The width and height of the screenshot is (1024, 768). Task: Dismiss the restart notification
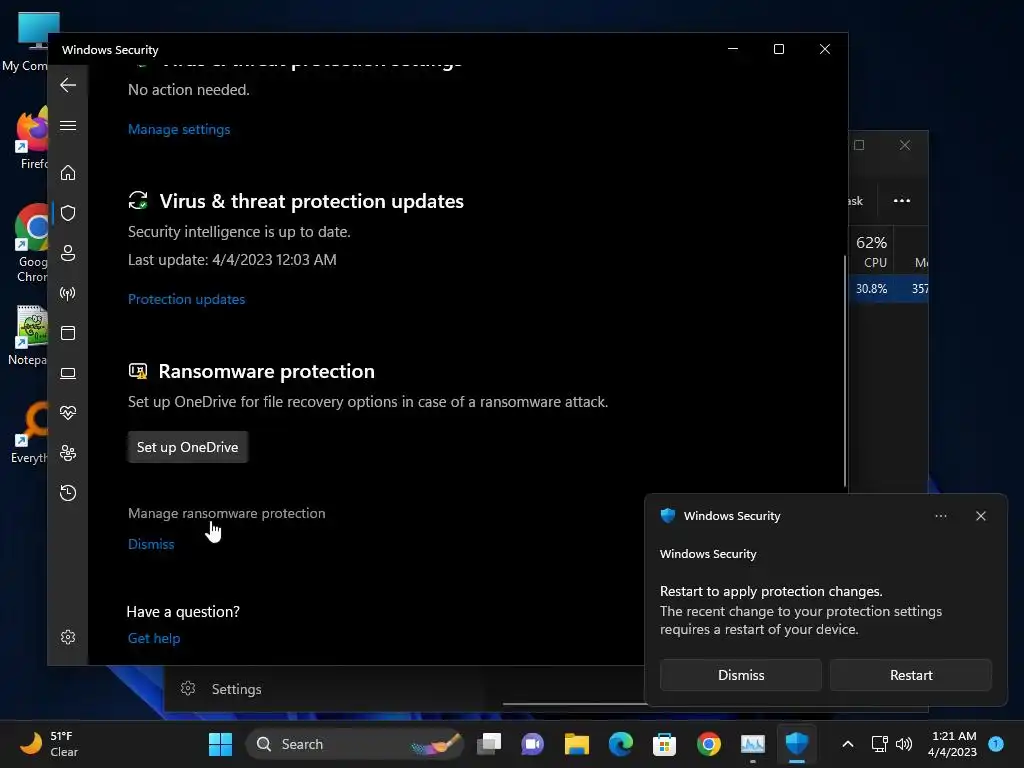pyautogui.click(x=741, y=675)
